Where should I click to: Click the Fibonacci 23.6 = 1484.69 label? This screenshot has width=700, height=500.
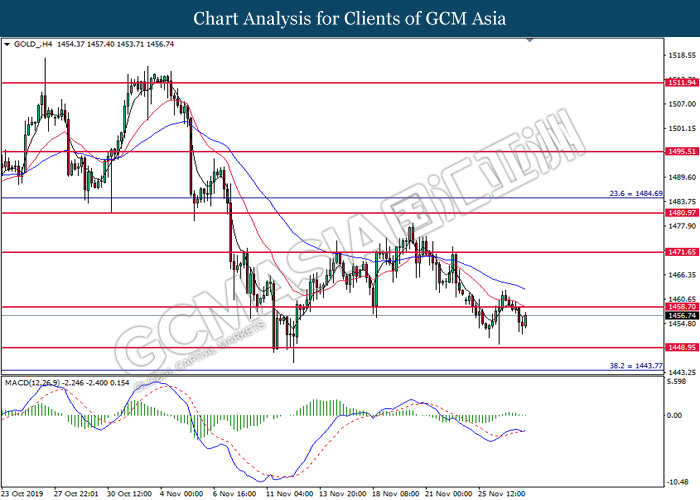(636, 194)
